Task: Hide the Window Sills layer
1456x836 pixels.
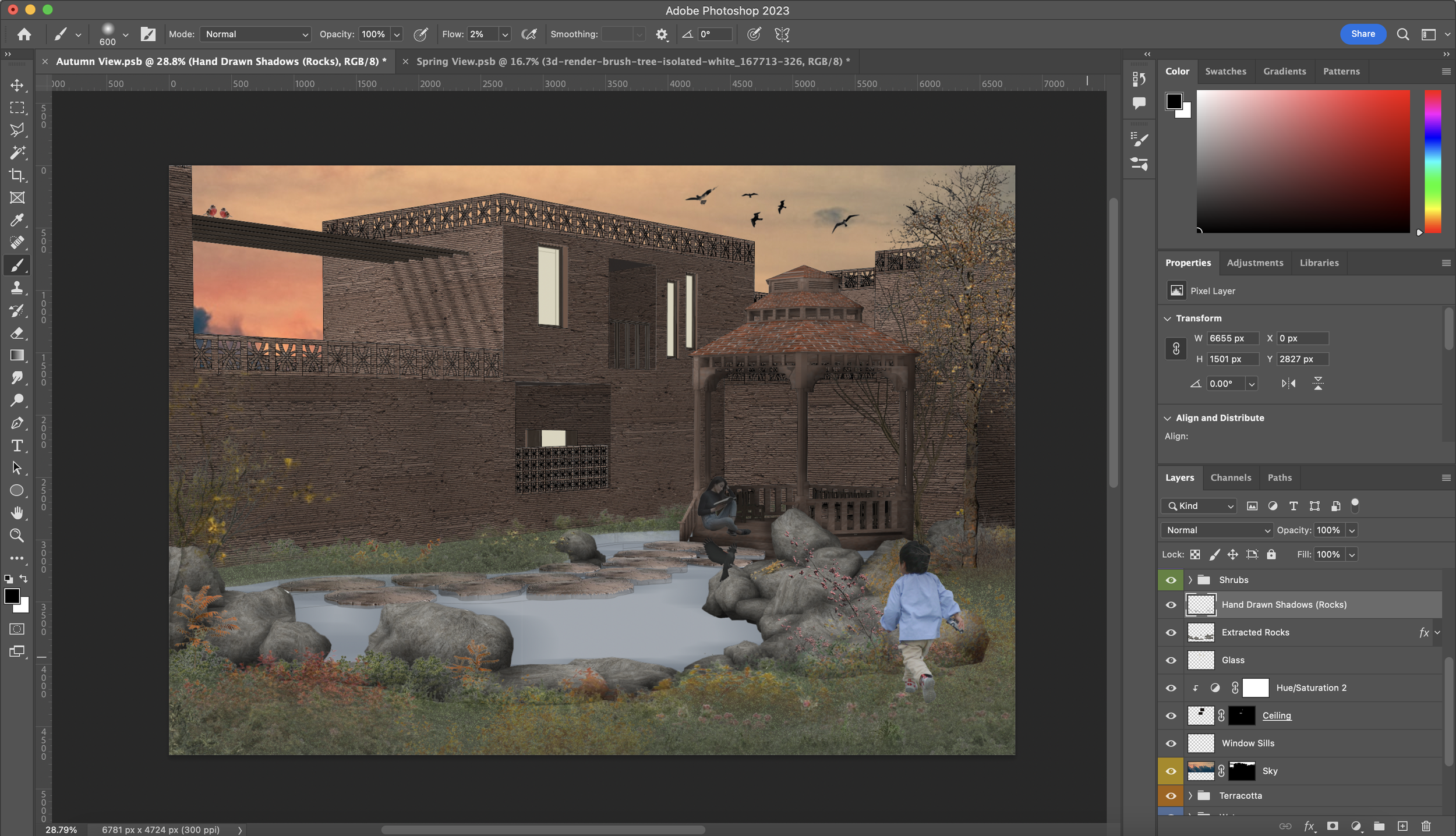Action: tap(1171, 743)
